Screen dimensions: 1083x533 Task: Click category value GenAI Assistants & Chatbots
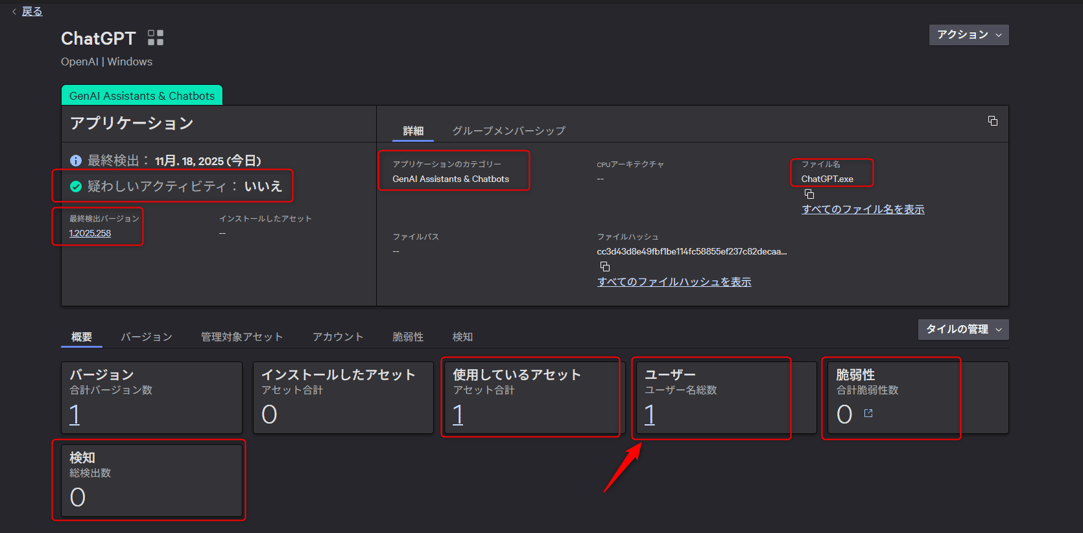tap(450, 179)
